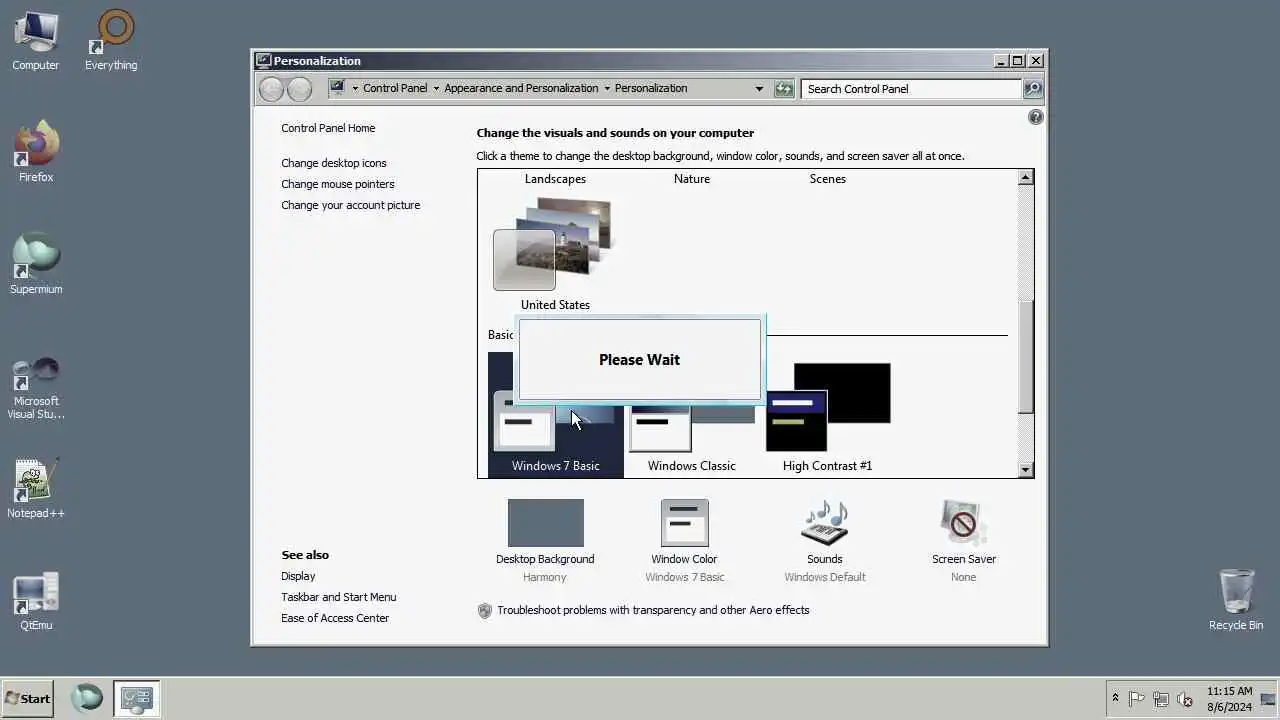Launch the QtEmu desktop shortcut

coord(36,600)
